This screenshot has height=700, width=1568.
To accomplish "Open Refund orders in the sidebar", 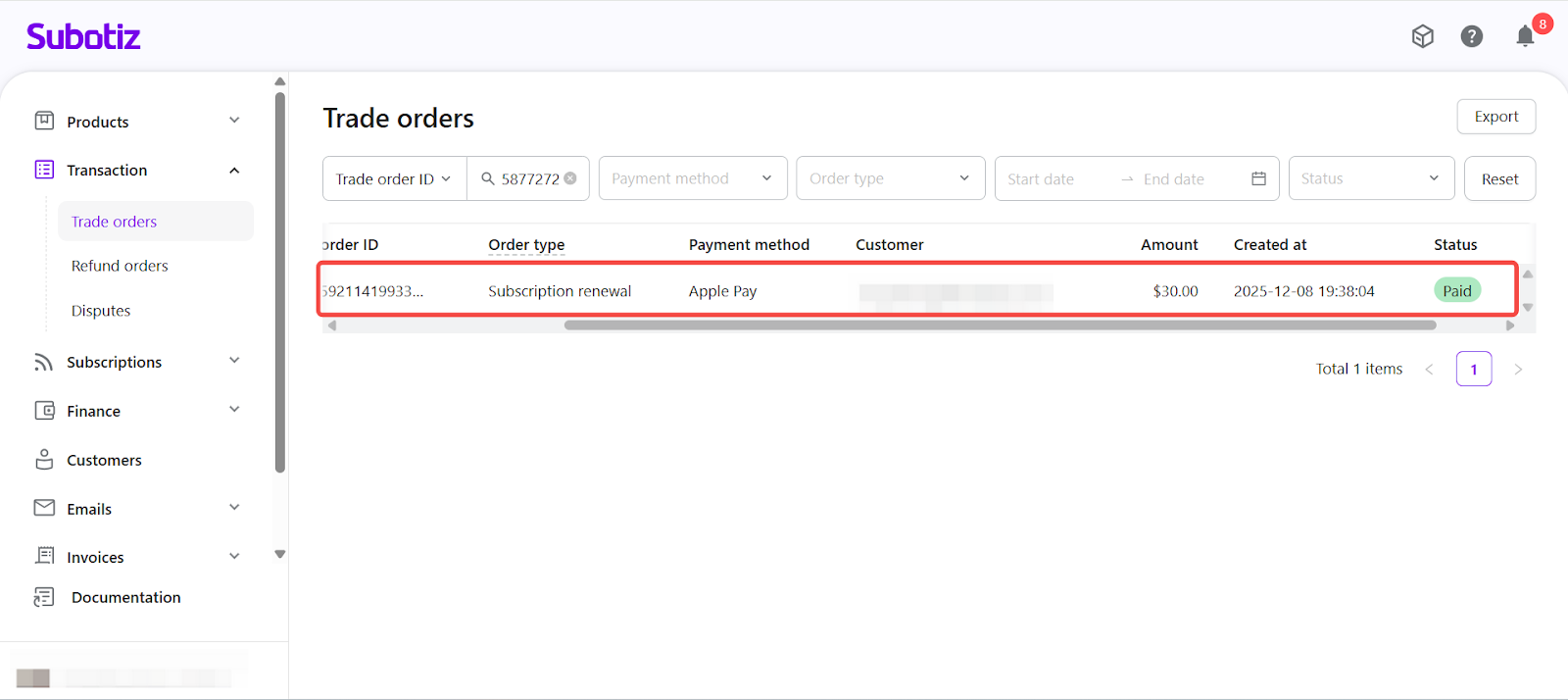I will tap(120, 266).
